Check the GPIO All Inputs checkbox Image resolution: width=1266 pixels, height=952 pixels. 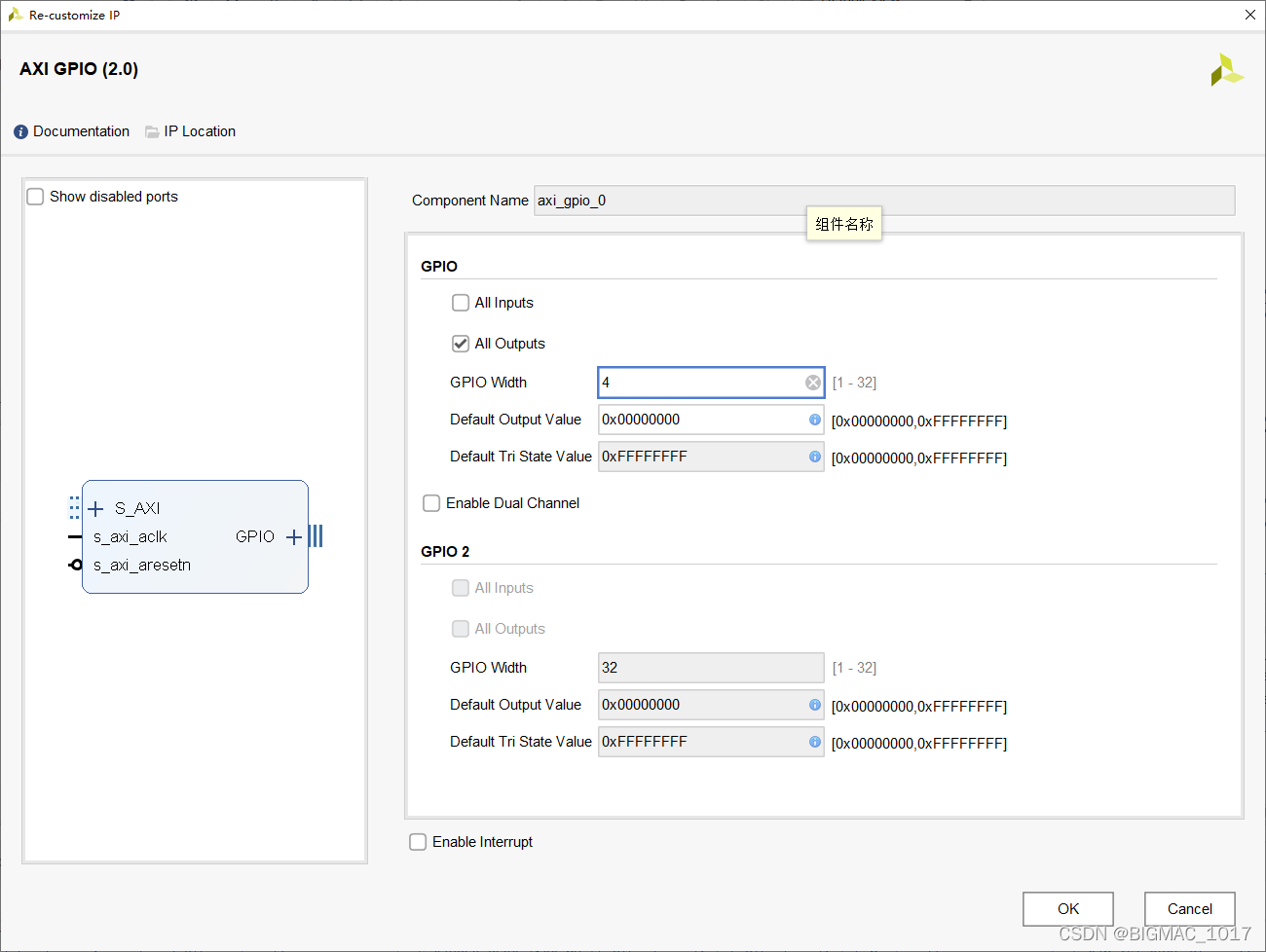point(461,303)
